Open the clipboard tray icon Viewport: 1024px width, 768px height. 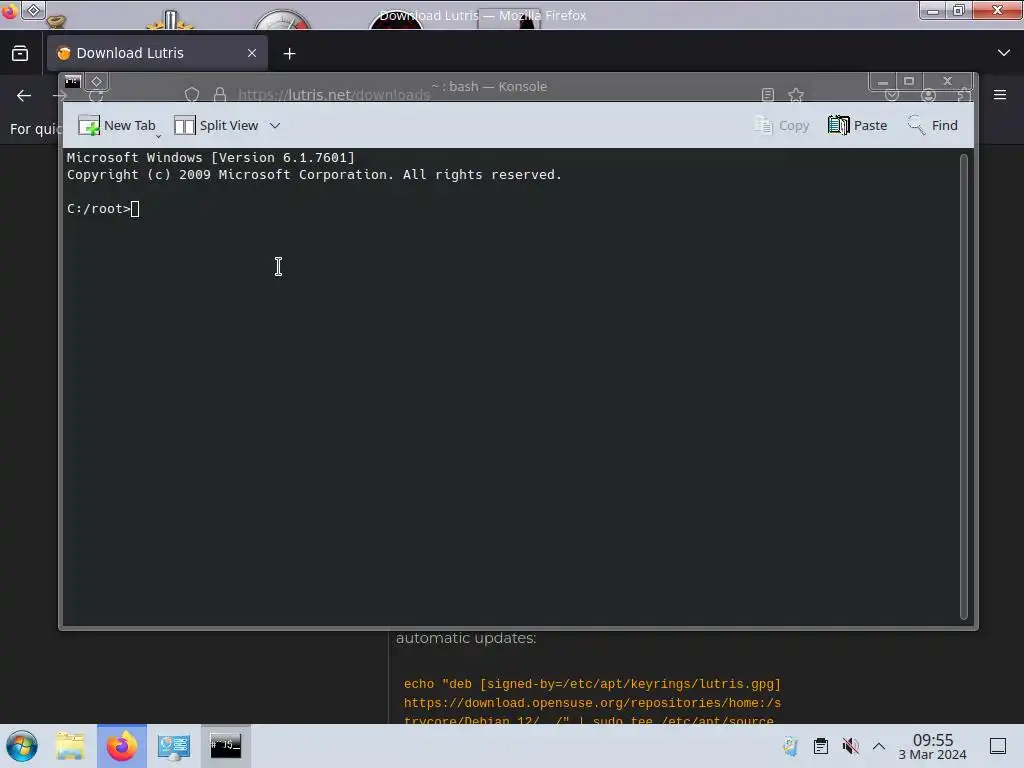[x=821, y=746]
